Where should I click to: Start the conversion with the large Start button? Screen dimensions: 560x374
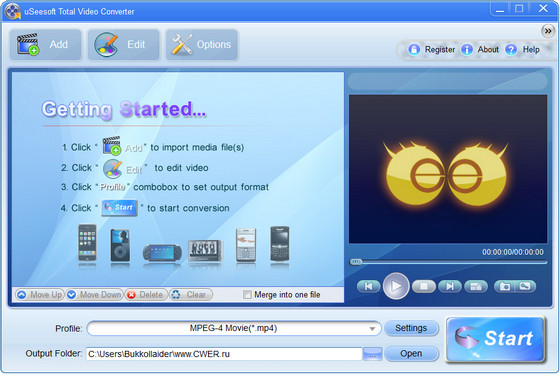tap(495, 339)
